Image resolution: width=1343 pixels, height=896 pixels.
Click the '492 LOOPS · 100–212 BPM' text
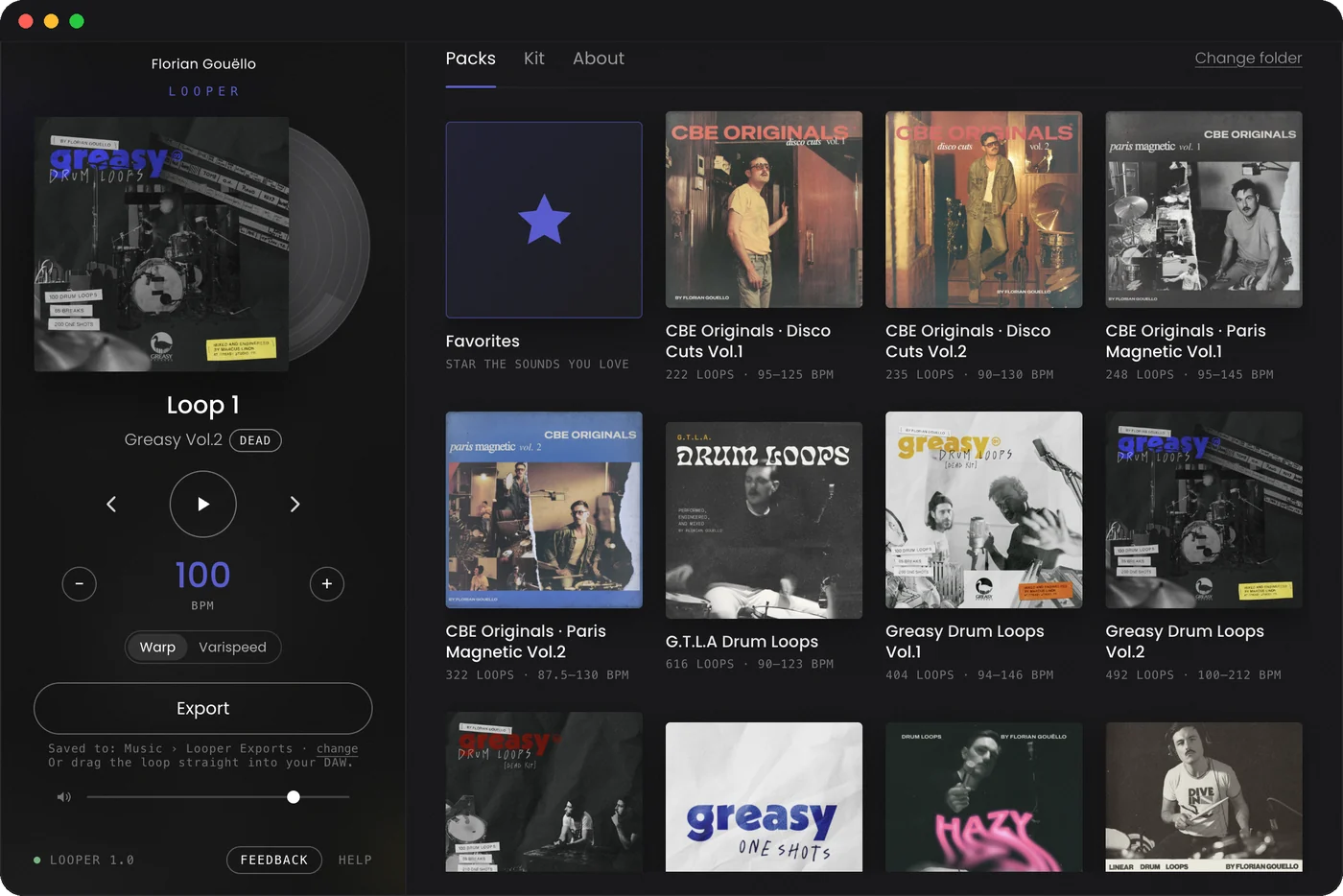coord(1193,675)
